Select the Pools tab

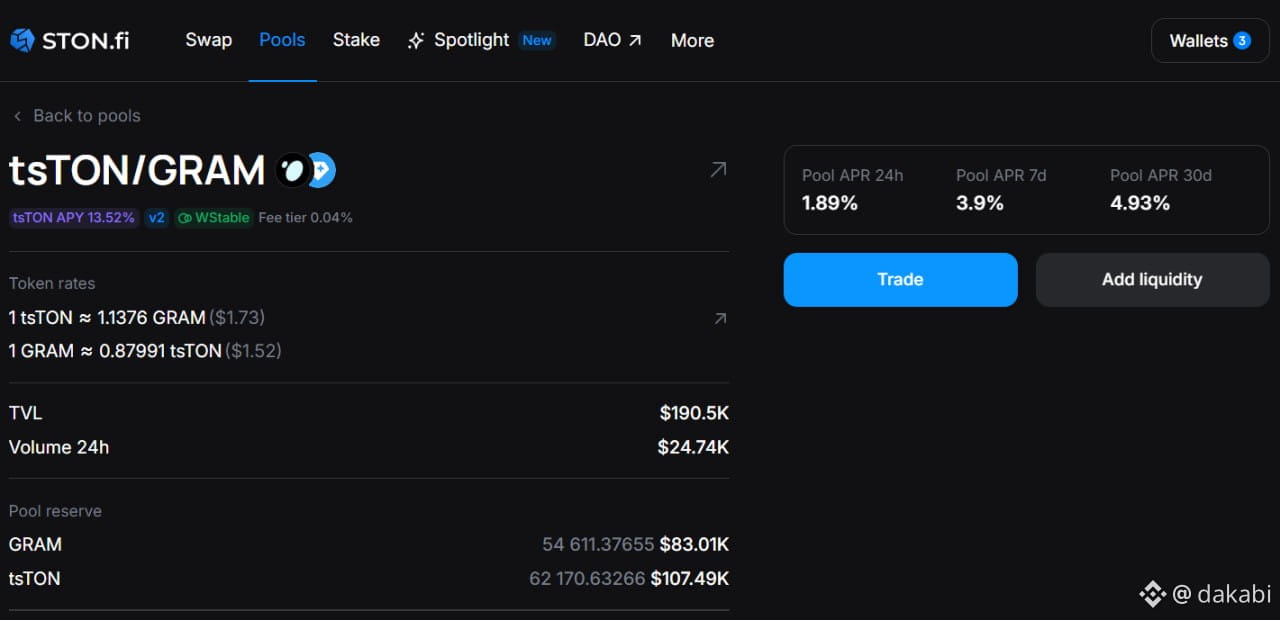click(282, 41)
